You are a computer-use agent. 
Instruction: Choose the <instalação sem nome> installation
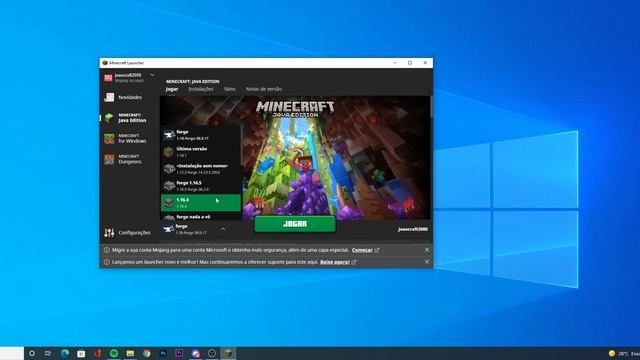pyautogui.click(x=201, y=169)
